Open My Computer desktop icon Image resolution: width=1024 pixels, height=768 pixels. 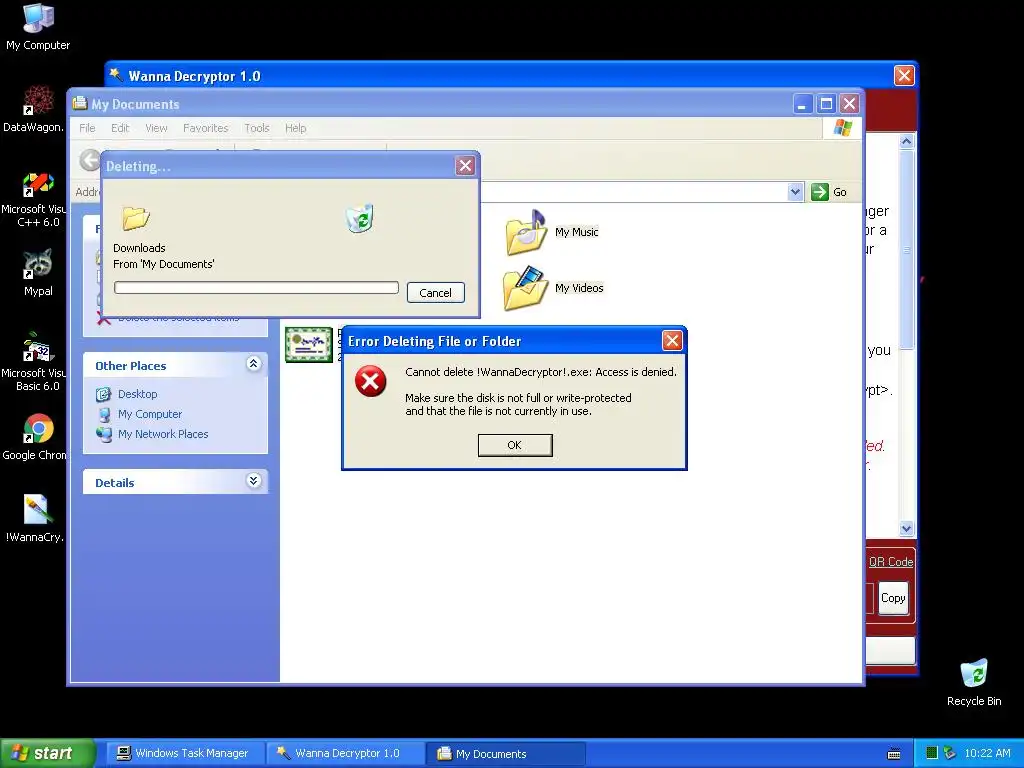point(38,27)
